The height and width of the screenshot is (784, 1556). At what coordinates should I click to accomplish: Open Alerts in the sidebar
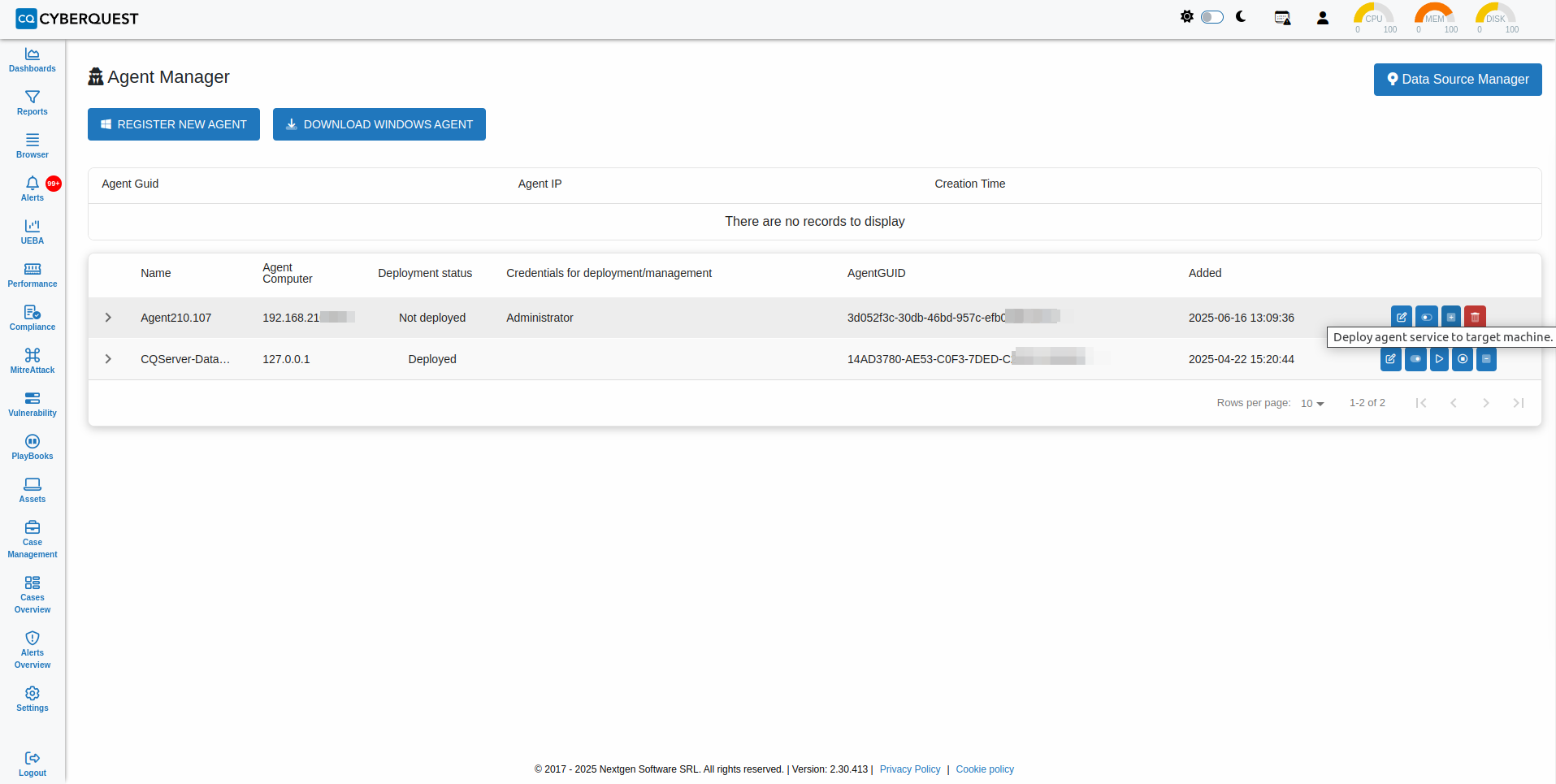(33, 188)
